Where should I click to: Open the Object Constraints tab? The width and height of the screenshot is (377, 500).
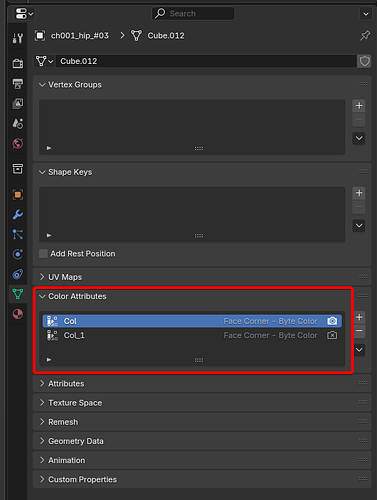pyautogui.click(x=18, y=274)
